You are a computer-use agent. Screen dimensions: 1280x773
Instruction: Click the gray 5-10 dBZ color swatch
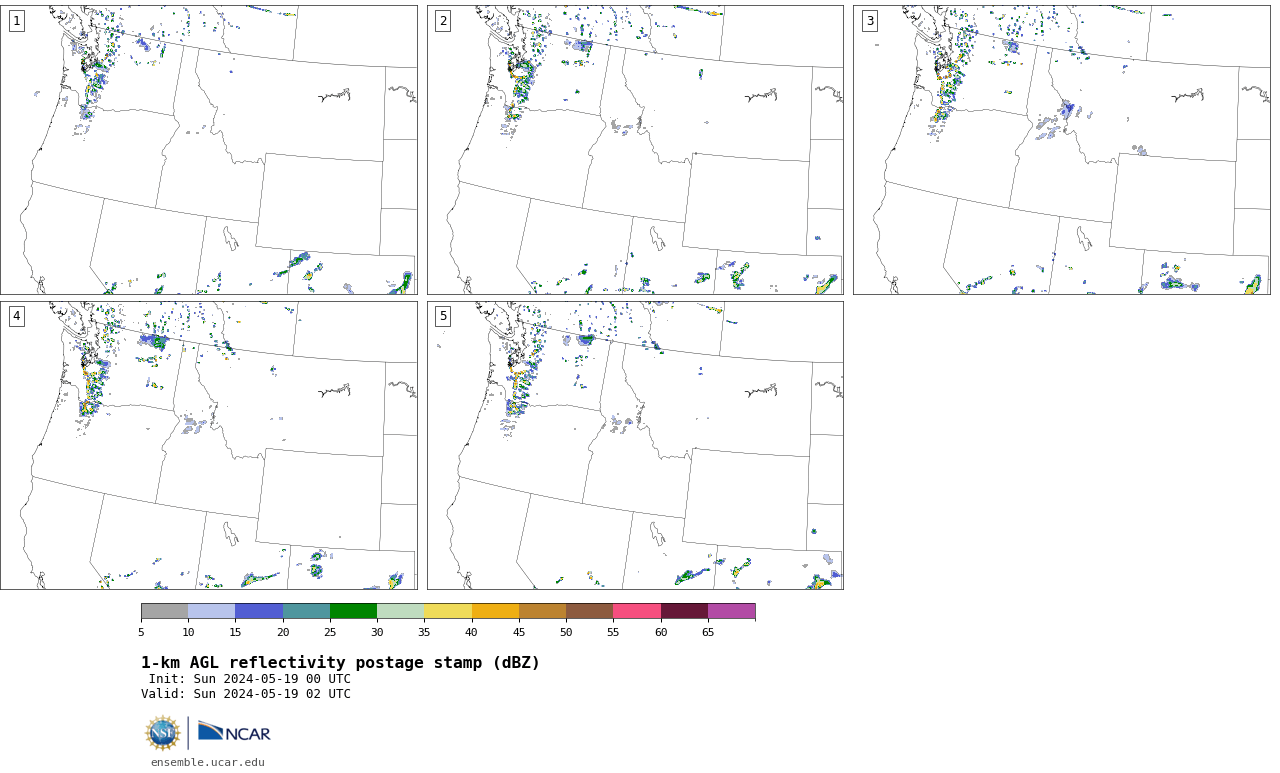[x=164, y=611]
